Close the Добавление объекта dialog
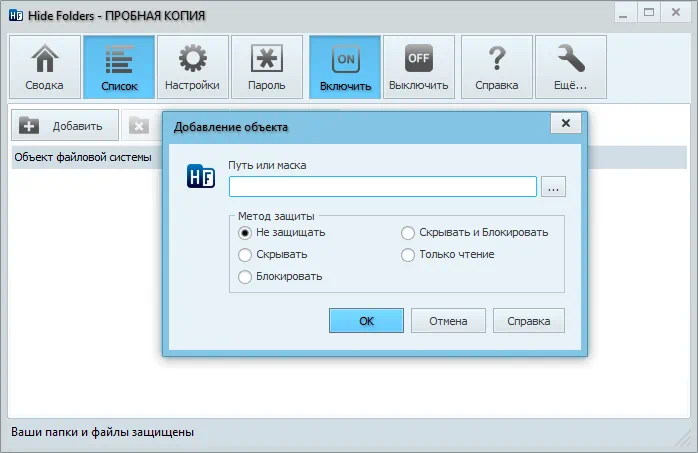The height and width of the screenshot is (453, 698). (566, 123)
